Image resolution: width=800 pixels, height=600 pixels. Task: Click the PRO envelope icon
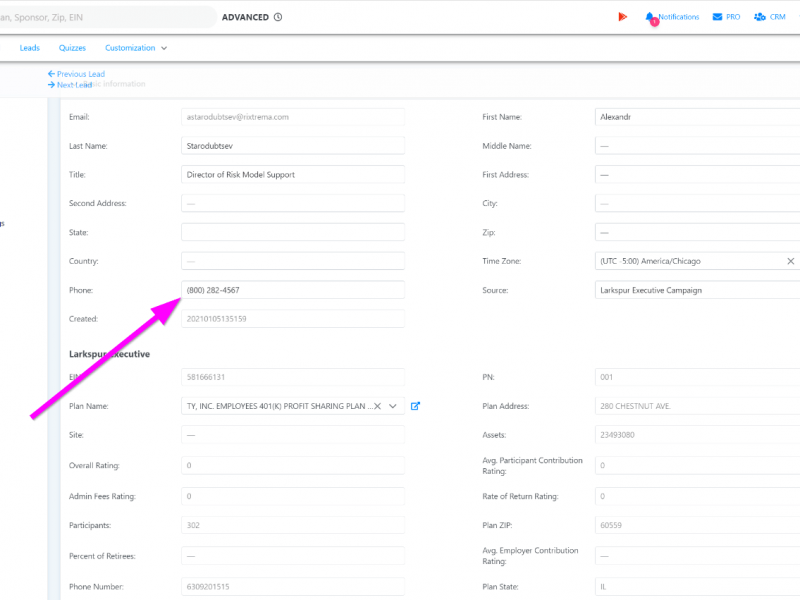coord(718,17)
